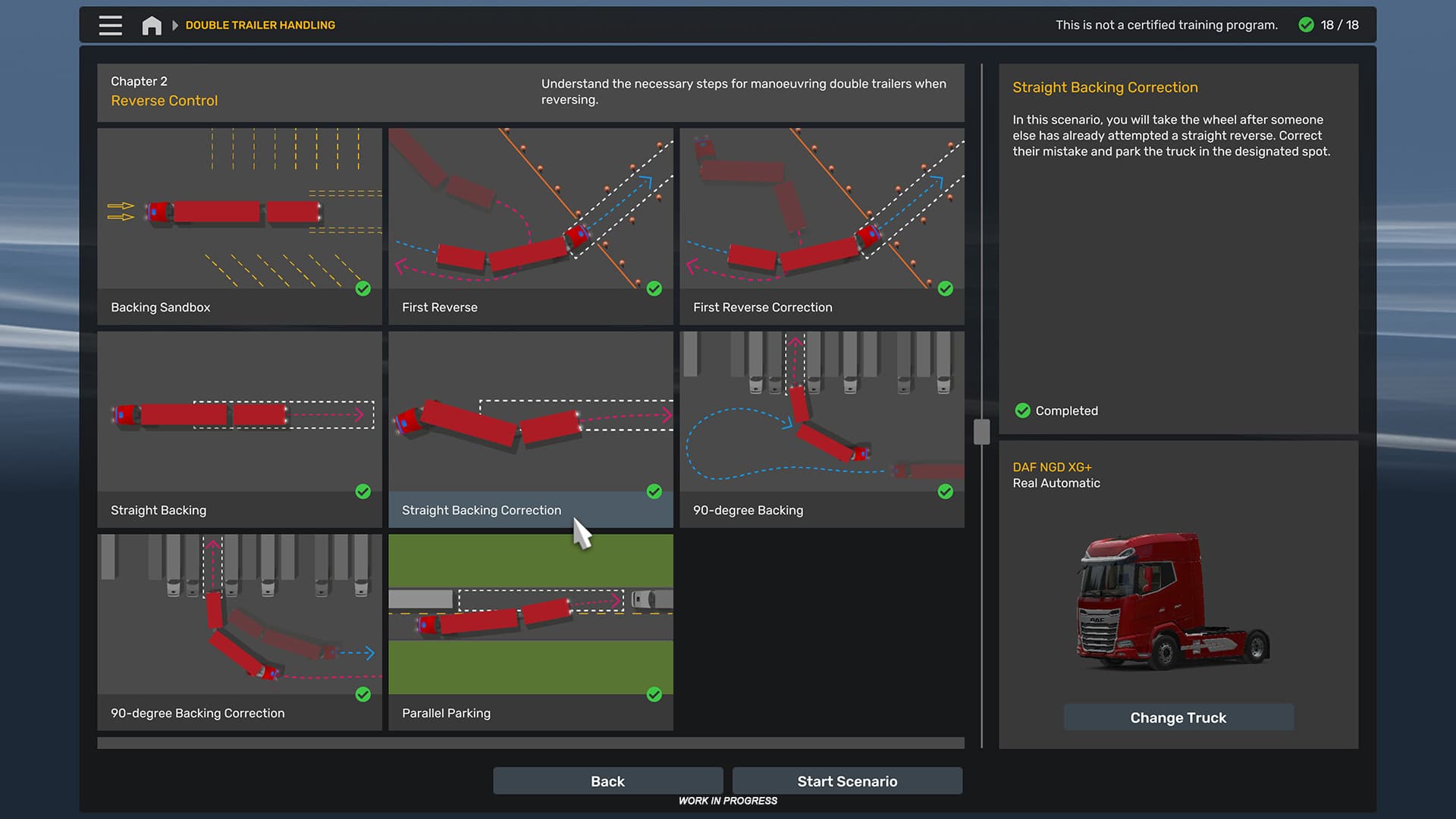Click the green checkmark on Backing Sandbox
Viewport: 1456px width, 819px height.
click(363, 289)
